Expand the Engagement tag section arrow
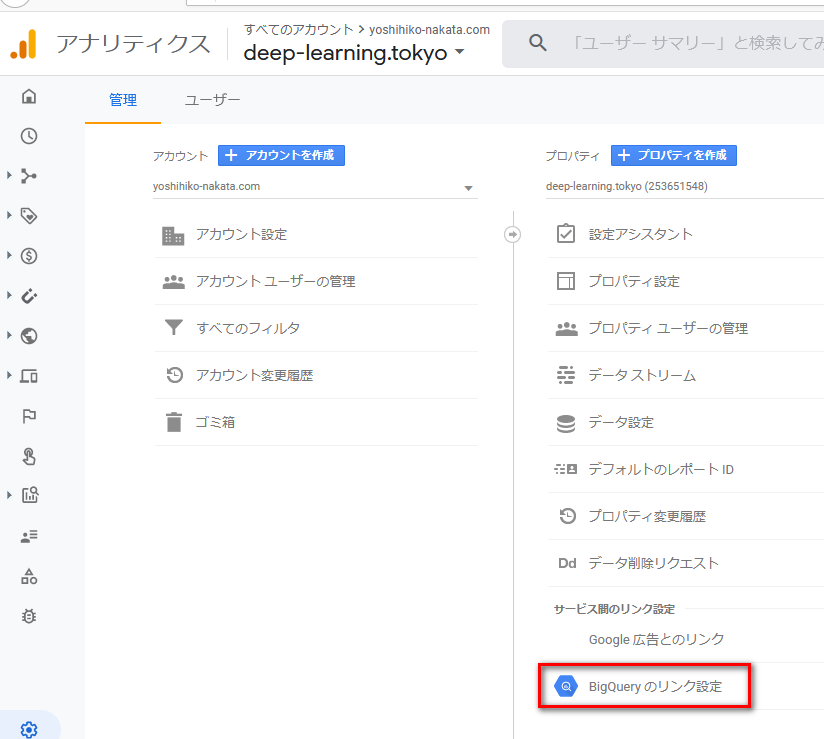This screenshot has width=824, height=739. click(9, 215)
